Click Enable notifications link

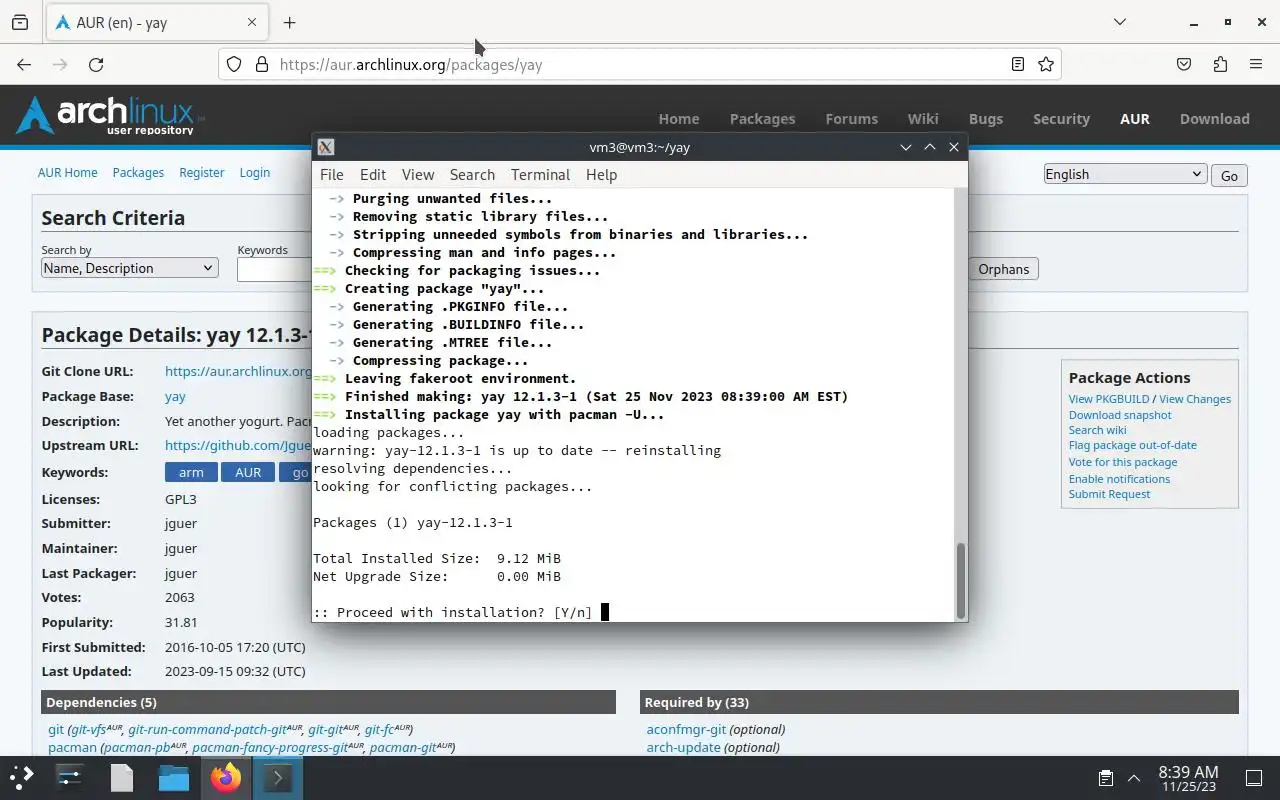tap(1119, 479)
